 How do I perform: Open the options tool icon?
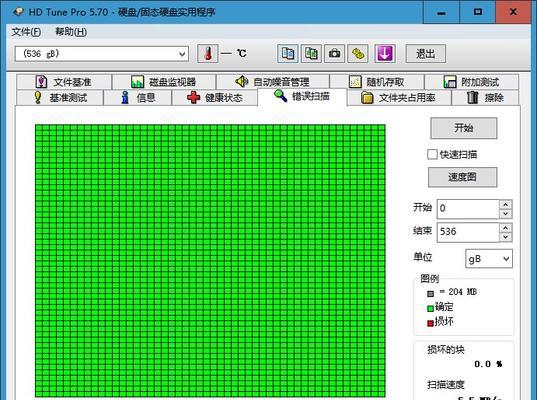tap(358, 53)
